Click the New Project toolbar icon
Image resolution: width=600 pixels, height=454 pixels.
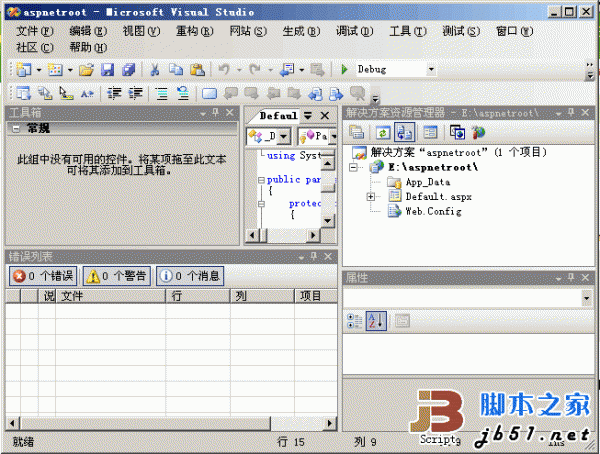point(24,70)
